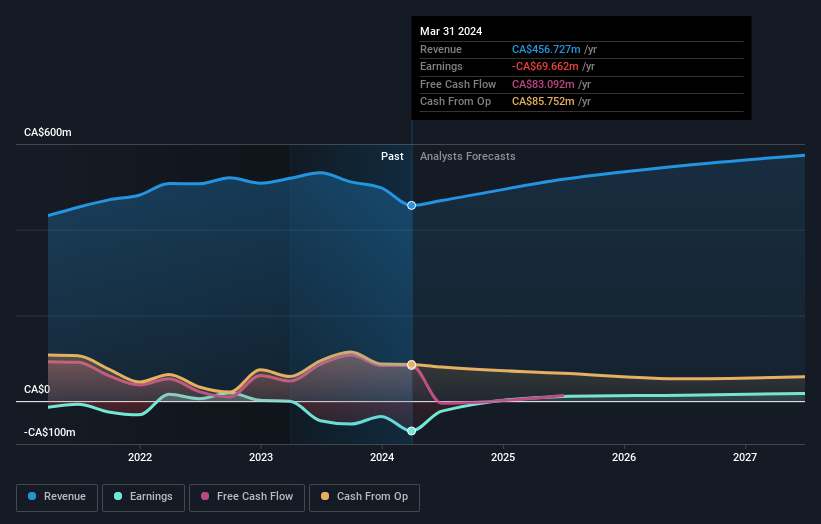Click the CA$456.727m revenue value
Viewport: 821px width, 524px height.
coord(546,49)
